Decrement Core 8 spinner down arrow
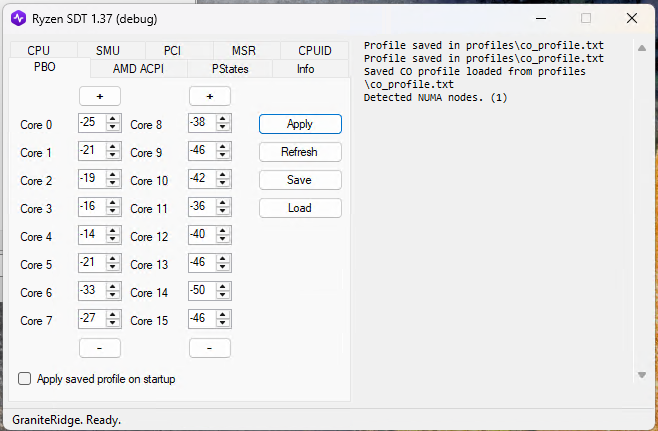Viewport: 658px width, 431px height. (223, 127)
